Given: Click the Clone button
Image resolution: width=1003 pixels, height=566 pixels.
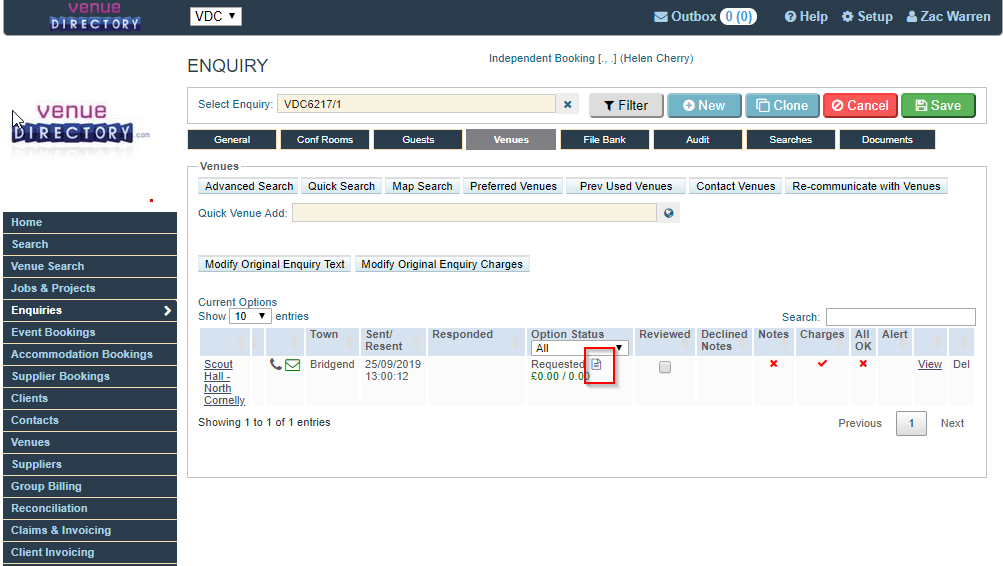Looking at the screenshot, I should tap(782, 106).
